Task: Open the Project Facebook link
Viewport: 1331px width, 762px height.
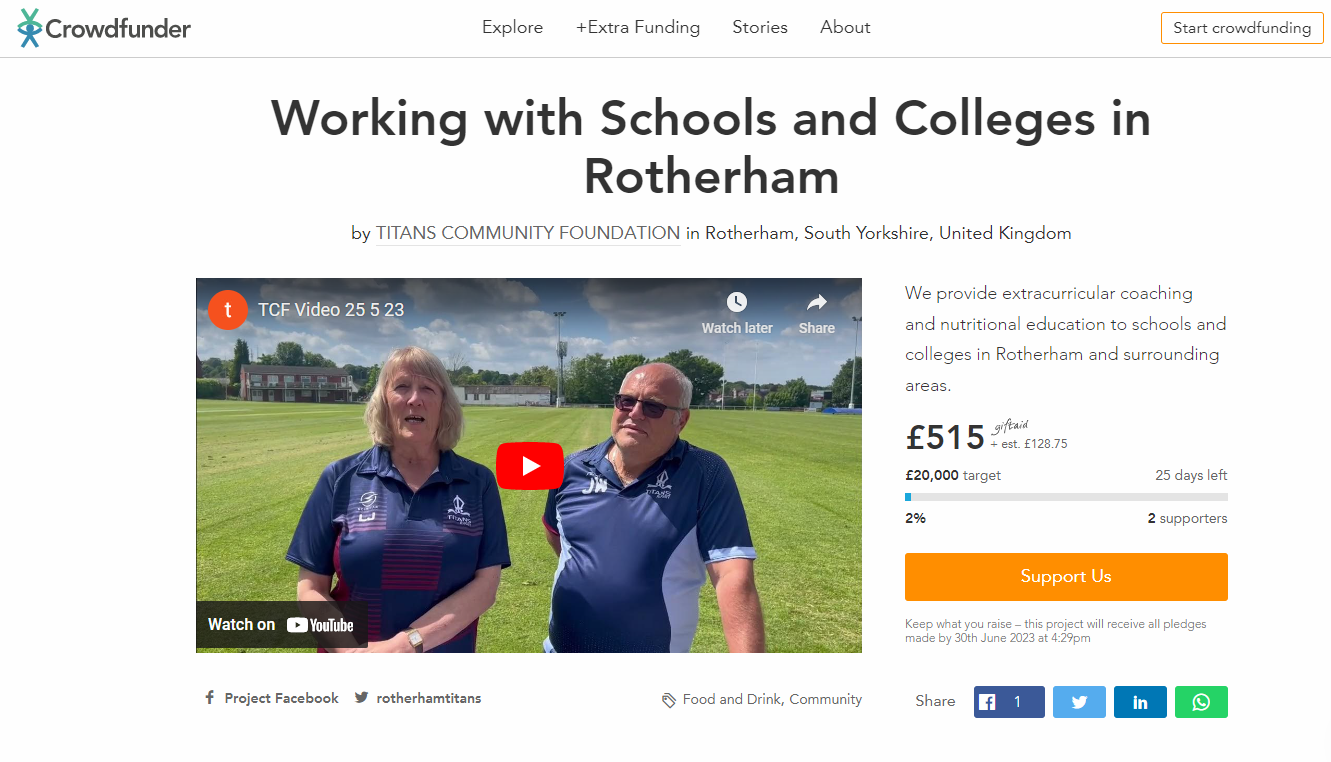Action: pyautogui.click(x=272, y=698)
